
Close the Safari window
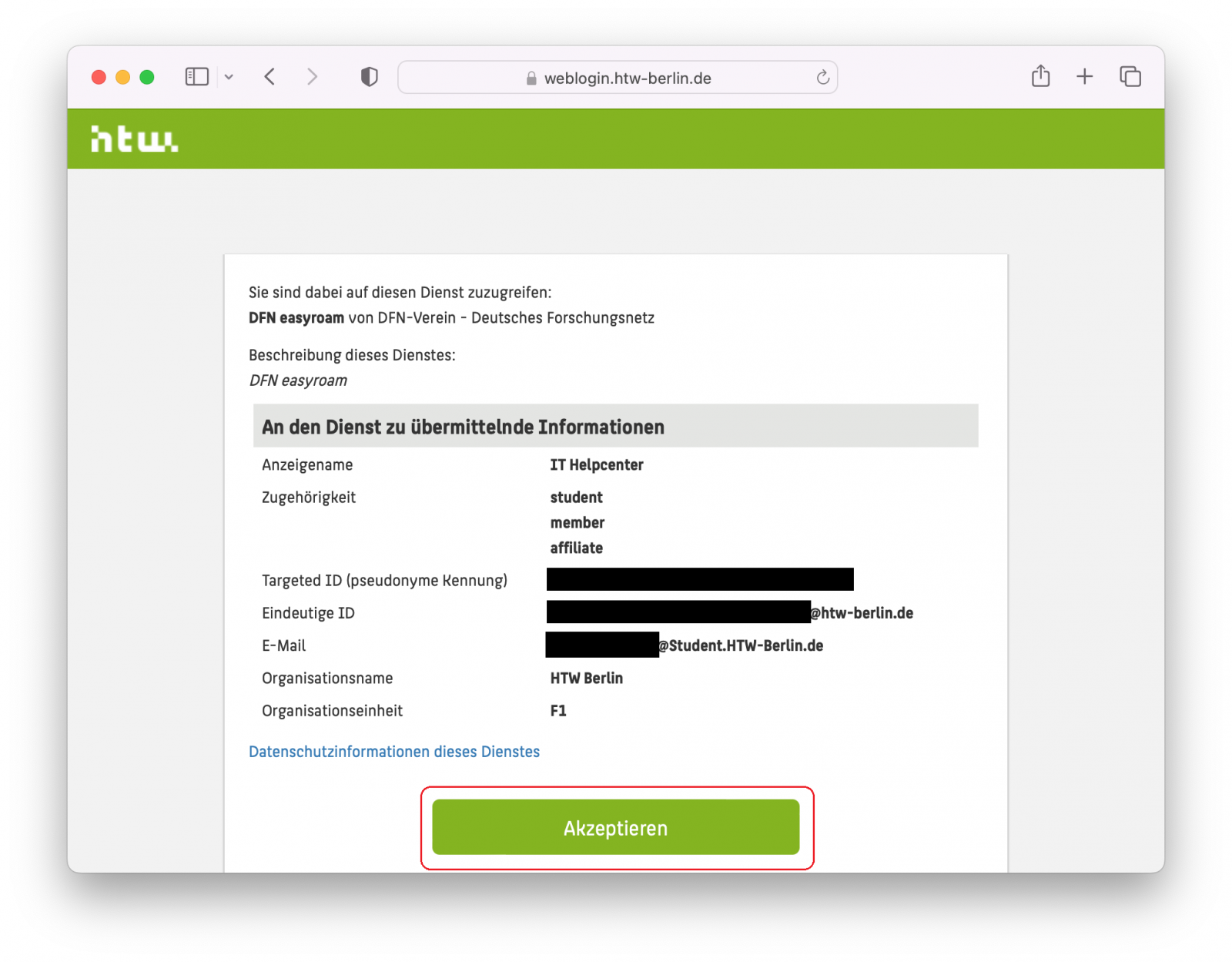pyautogui.click(x=99, y=77)
